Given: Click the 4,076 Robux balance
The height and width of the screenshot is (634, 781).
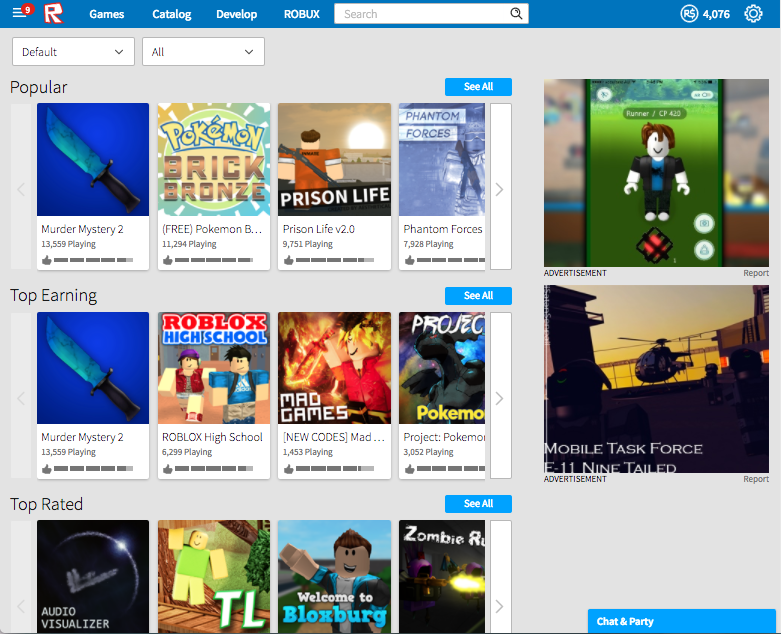Looking at the screenshot, I should tap(716, 14).
